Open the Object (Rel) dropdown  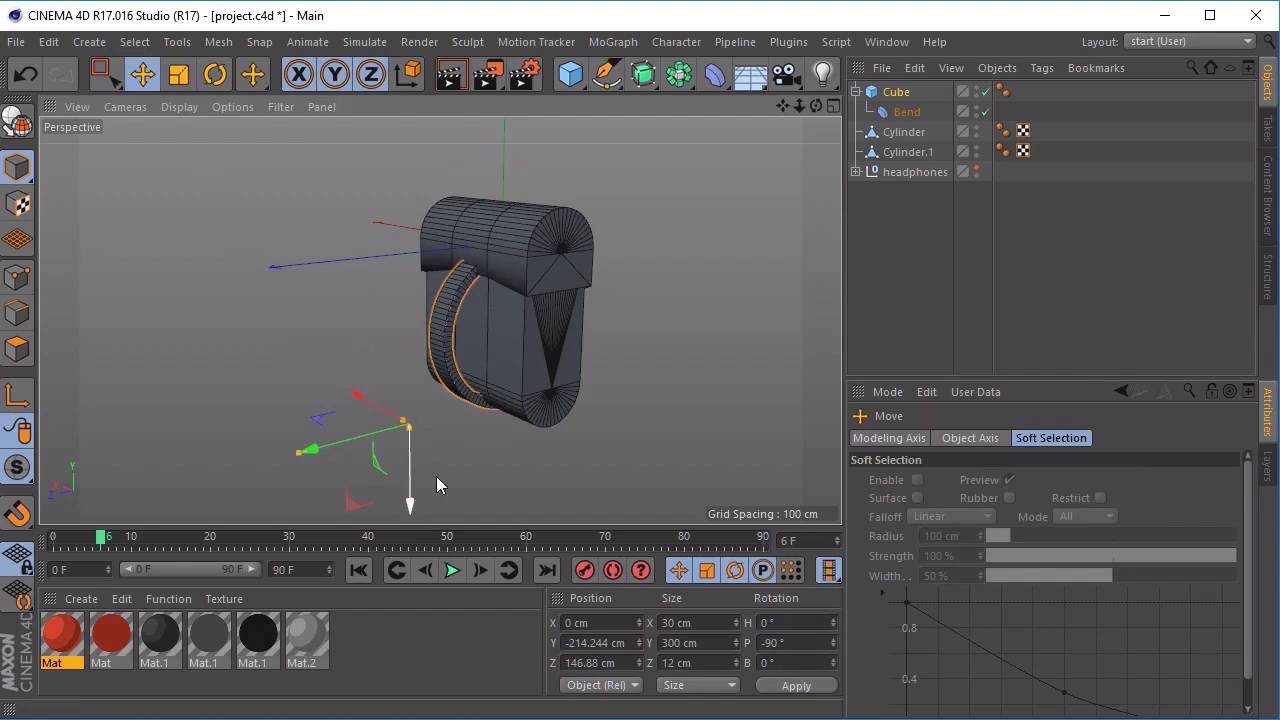(601, 685)
